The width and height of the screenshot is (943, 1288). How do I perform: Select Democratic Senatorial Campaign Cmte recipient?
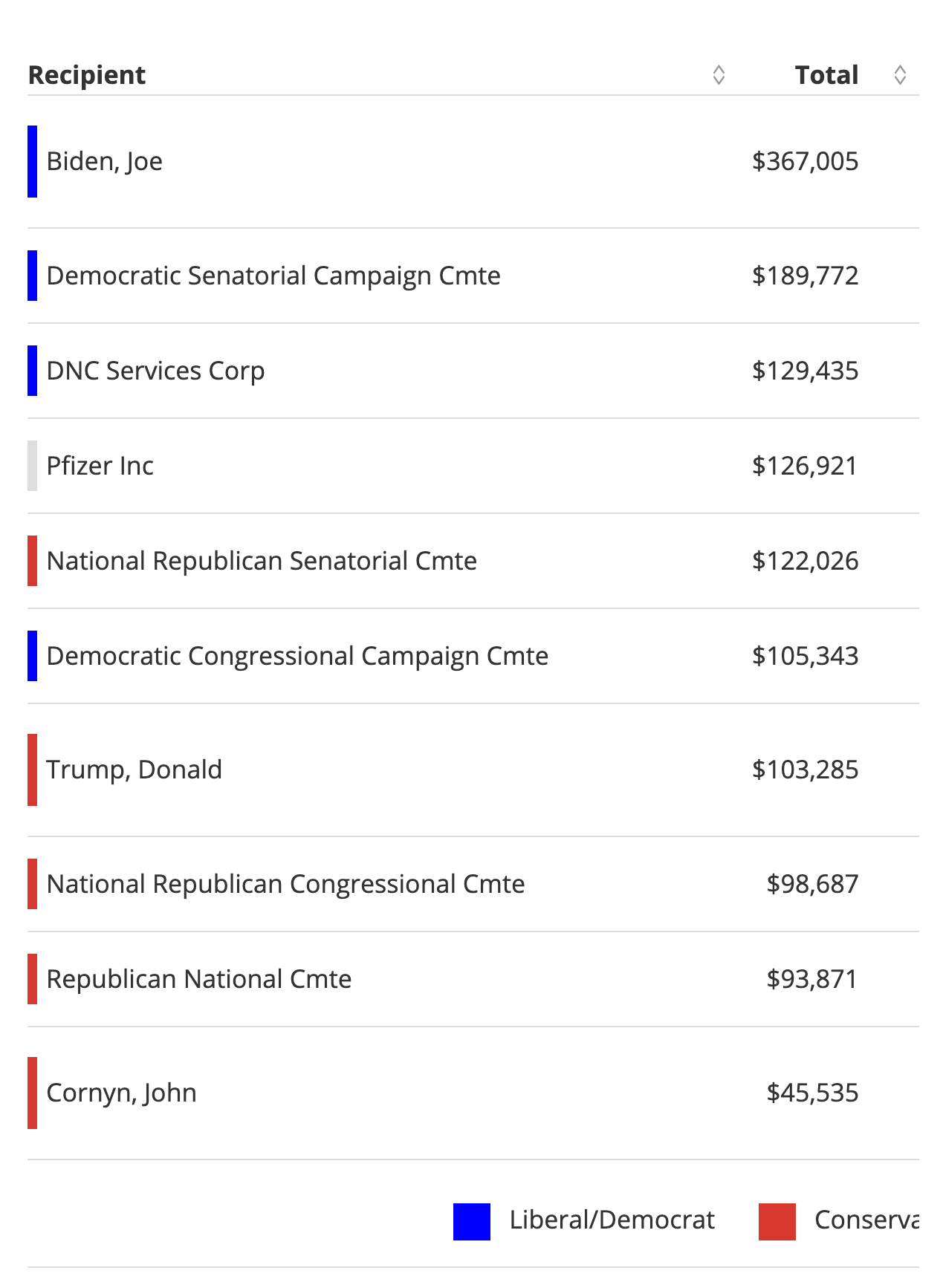[x=273, y=276]
